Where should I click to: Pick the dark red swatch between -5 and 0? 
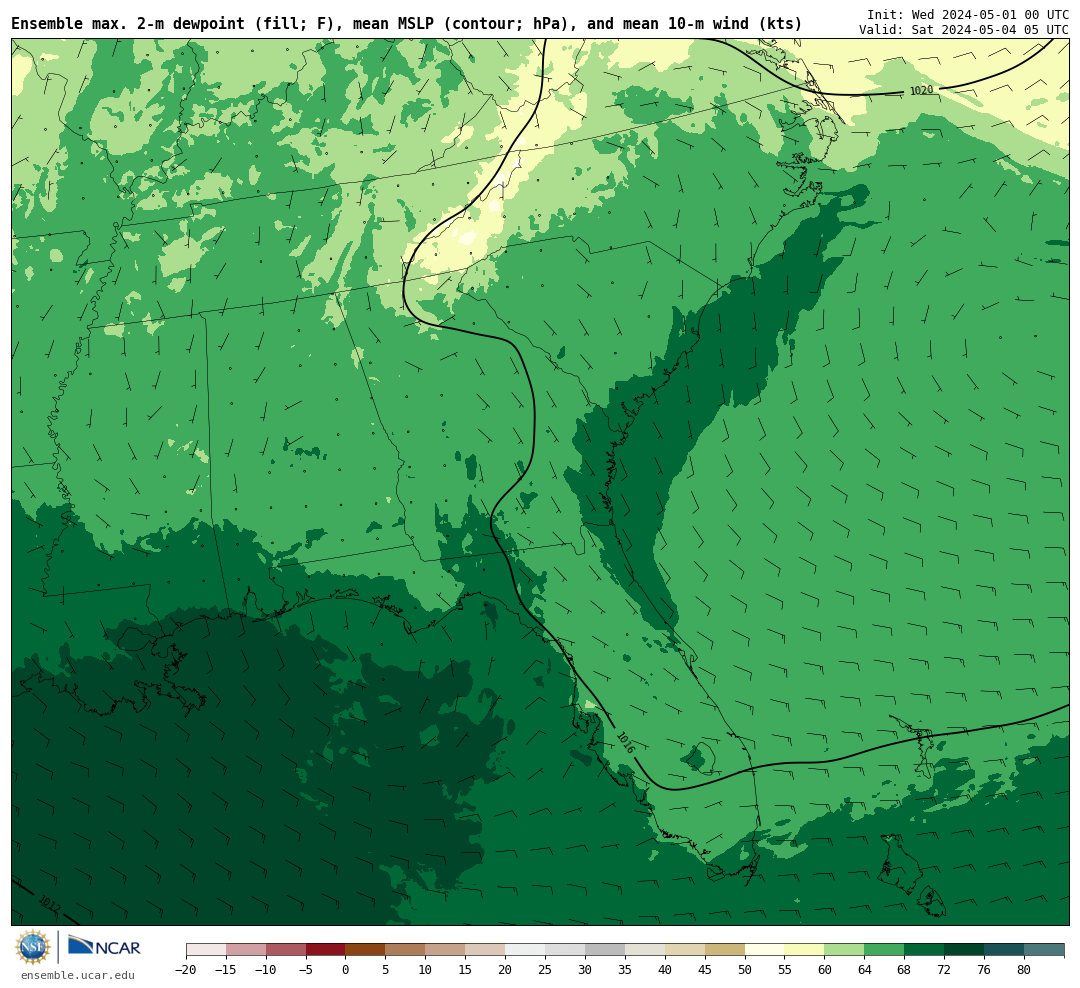pos(326,950)
